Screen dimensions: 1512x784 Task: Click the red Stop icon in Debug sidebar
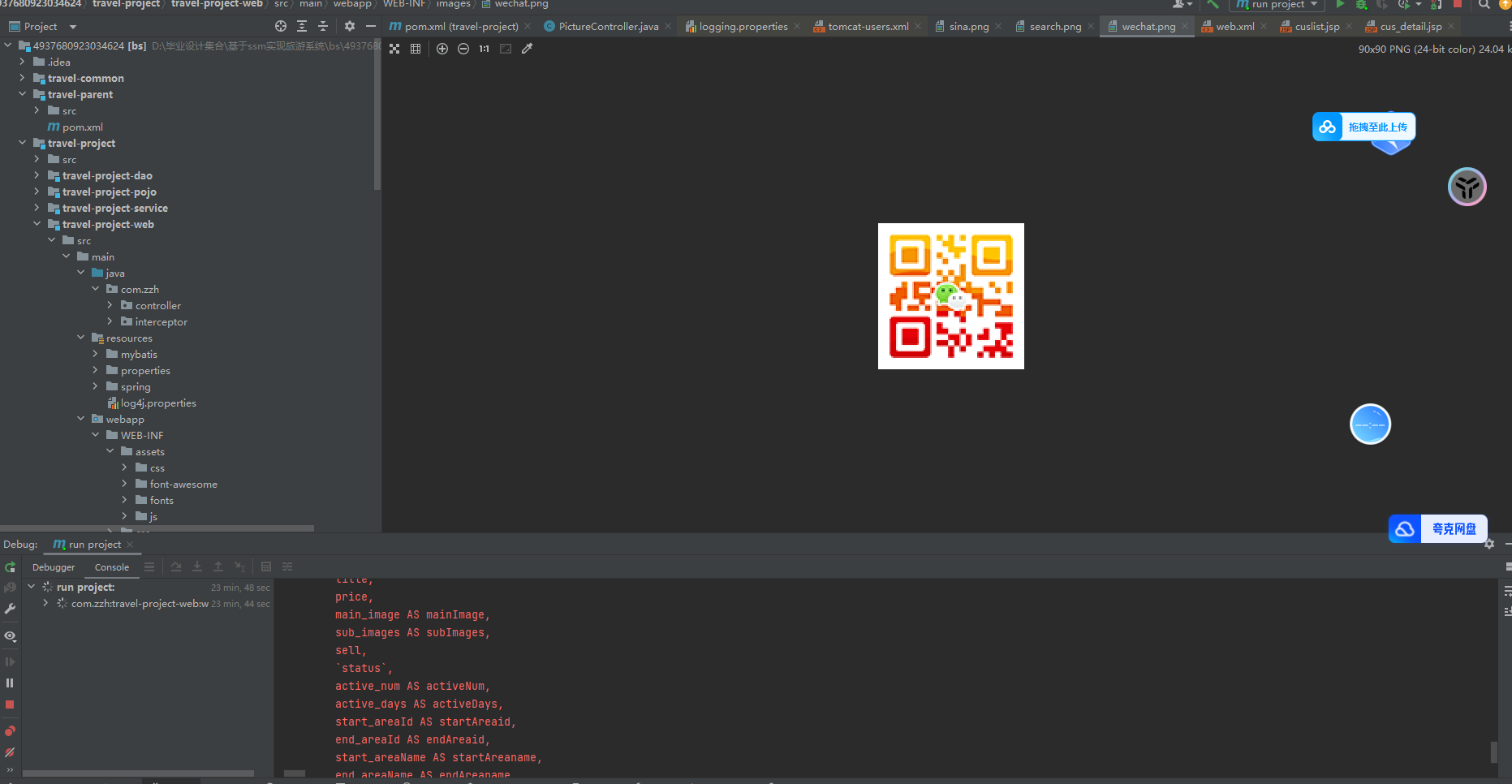tap(10, 704)
